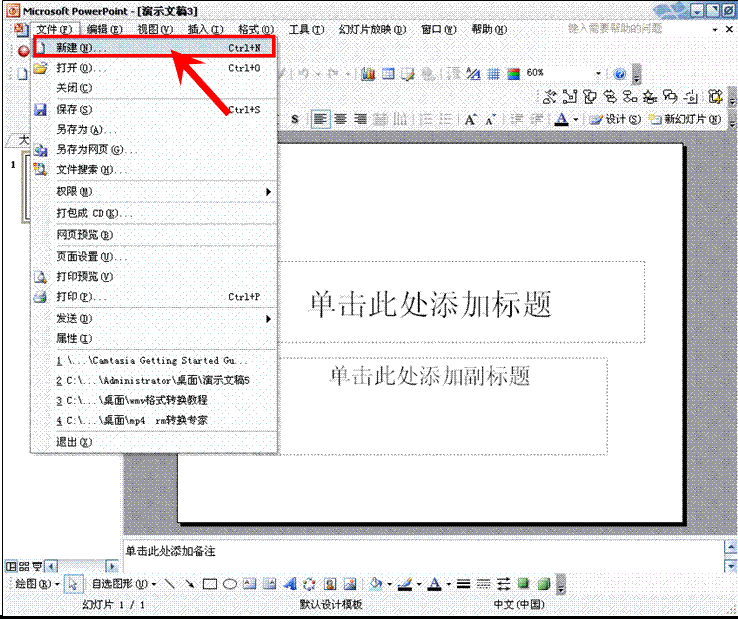738x619 pixels.
Task: Click the Insert Table toolbar icon
Action: [388, 74]
